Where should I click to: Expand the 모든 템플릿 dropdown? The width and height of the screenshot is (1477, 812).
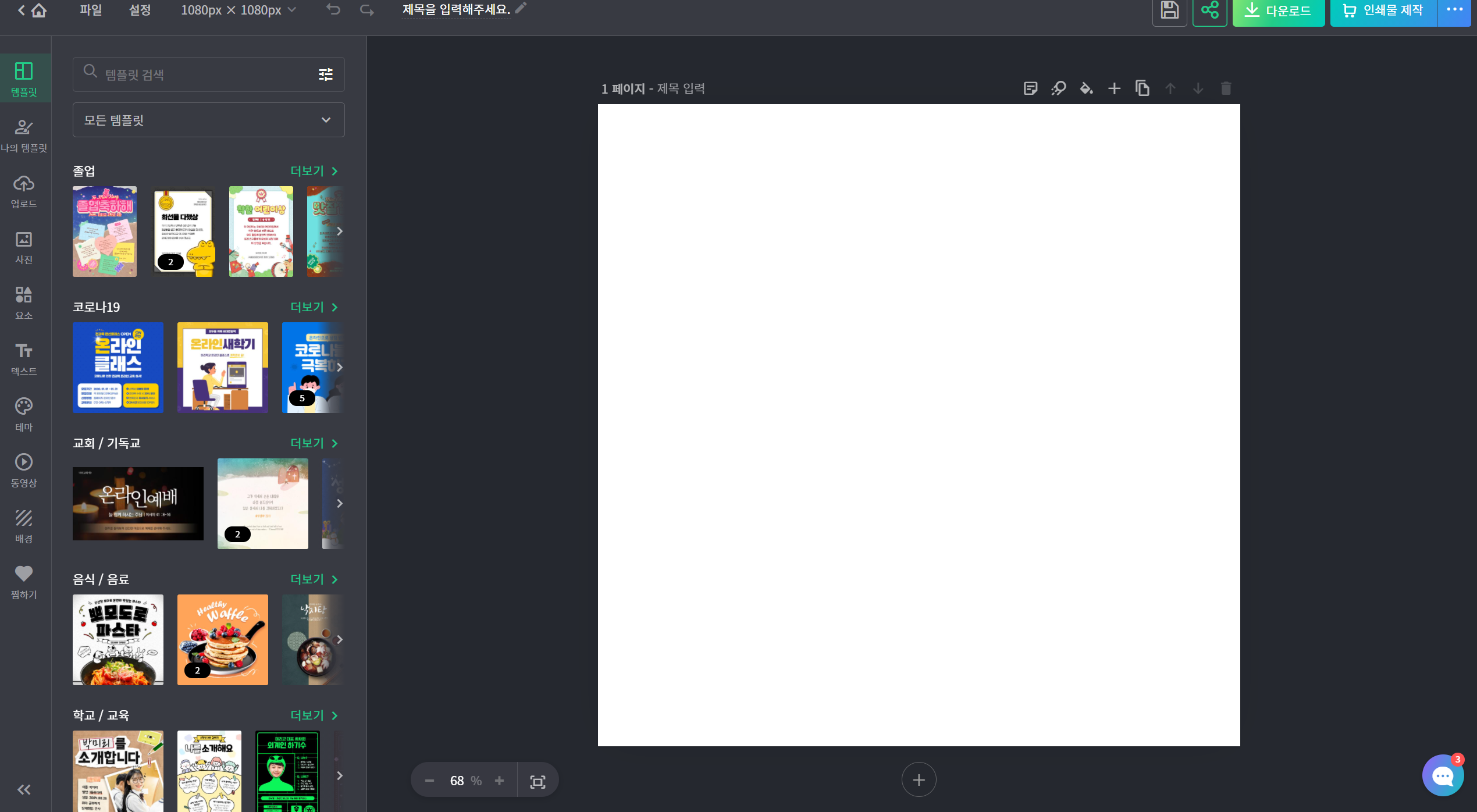point(208,120)
